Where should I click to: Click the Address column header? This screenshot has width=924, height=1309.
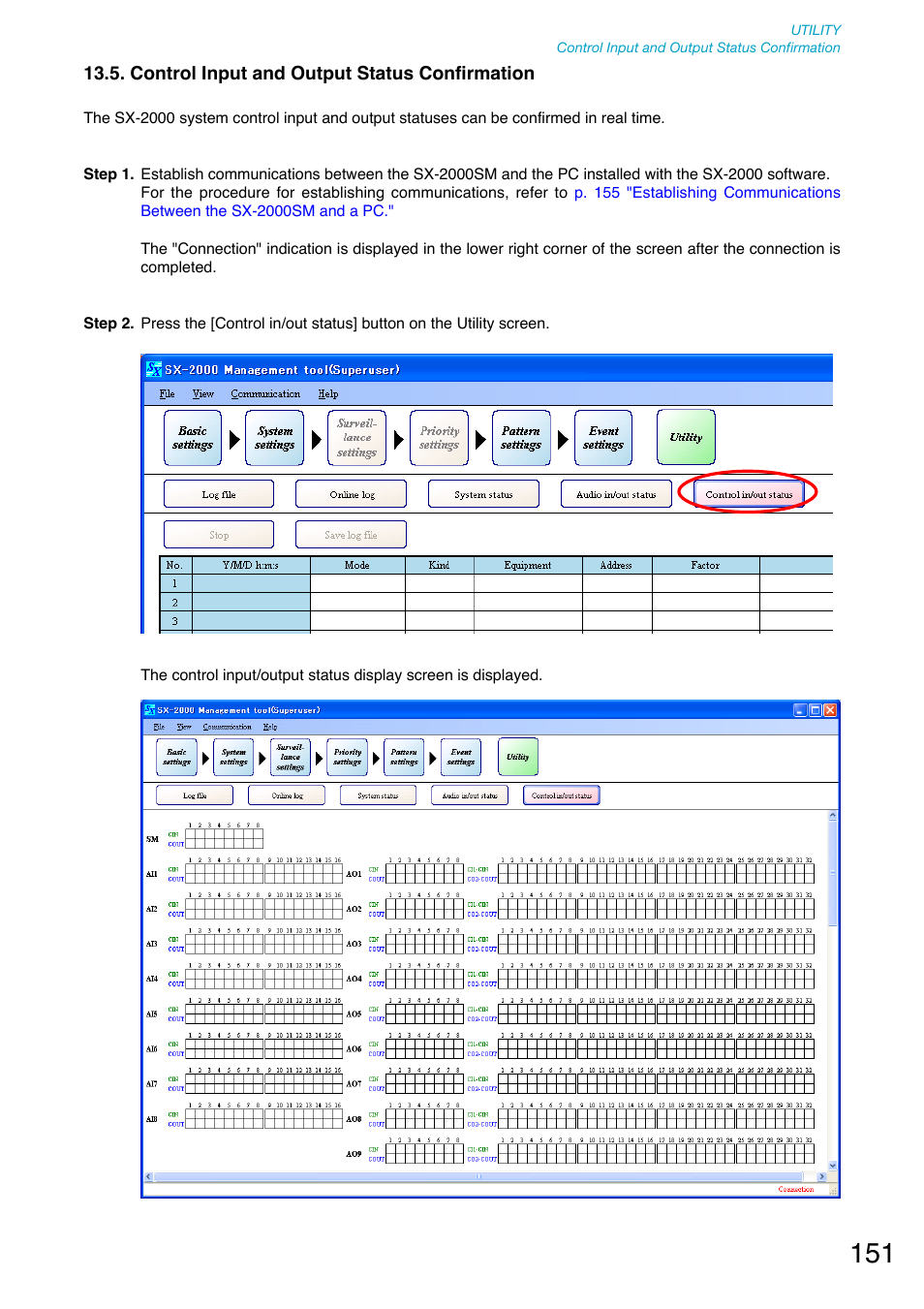616,565
